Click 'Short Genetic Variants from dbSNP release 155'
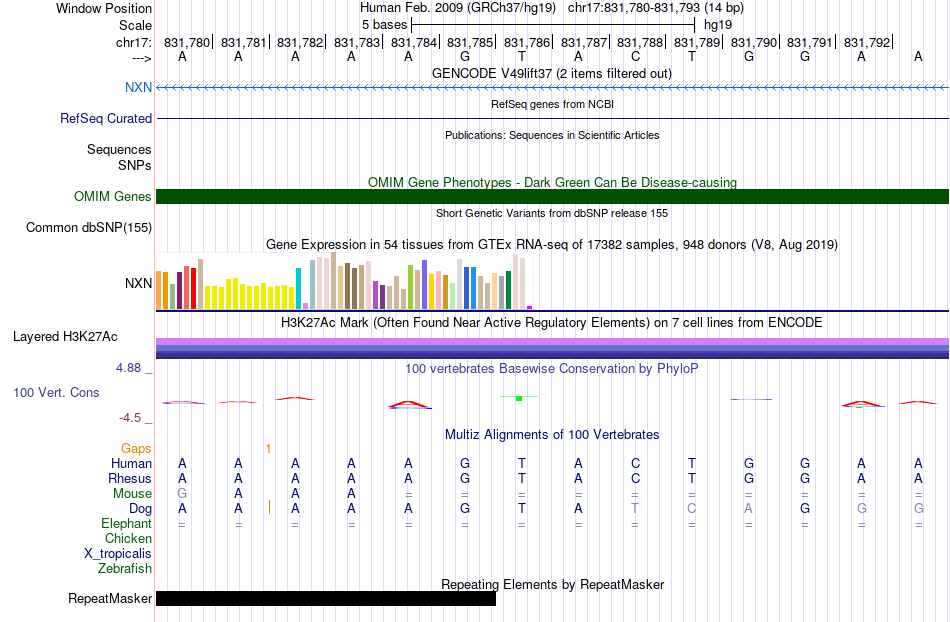The height and width of the screenshot is (622, 950). tap(552, 213)
